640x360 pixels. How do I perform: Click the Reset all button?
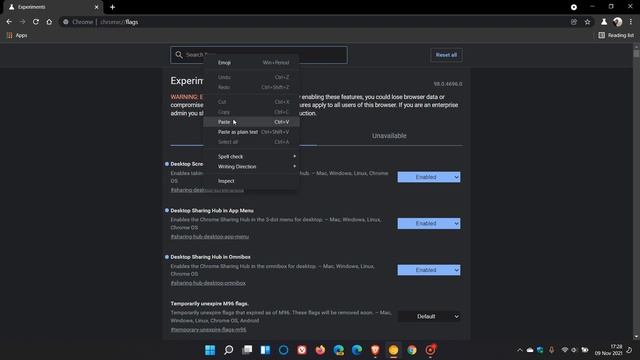pyautogui.click(x=446, y=55)
